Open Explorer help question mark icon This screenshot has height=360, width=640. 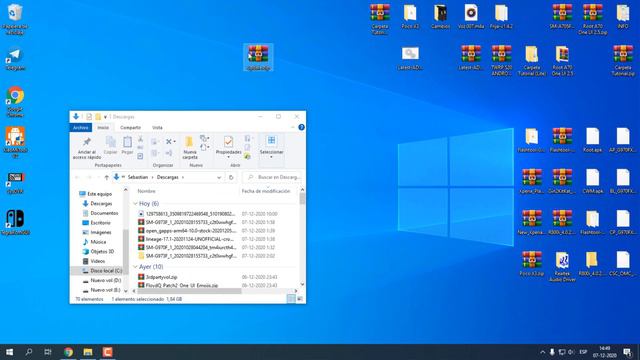[x=301, y=127]
